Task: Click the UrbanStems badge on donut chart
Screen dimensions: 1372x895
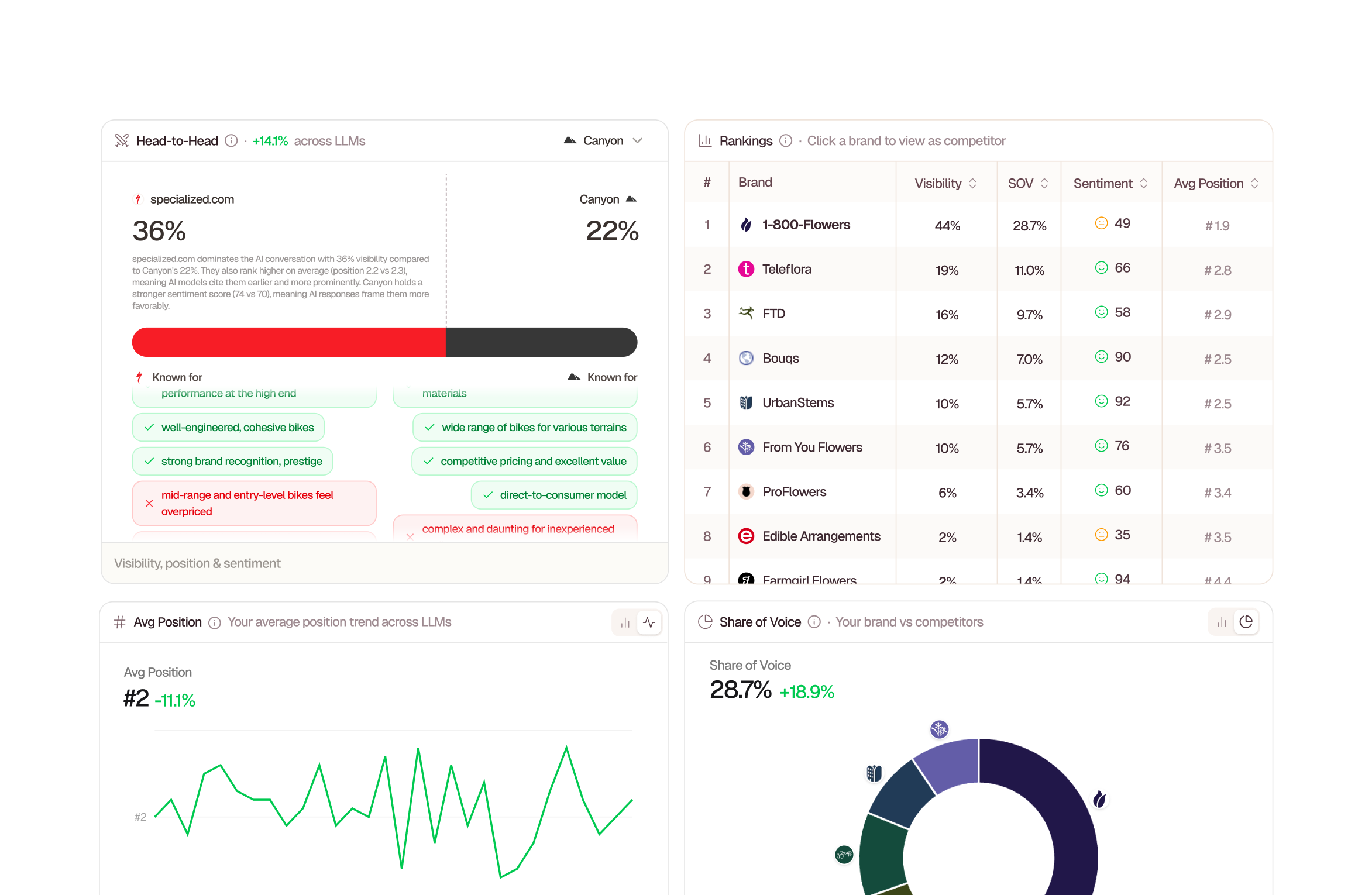Action: click(x=874, y=773)
